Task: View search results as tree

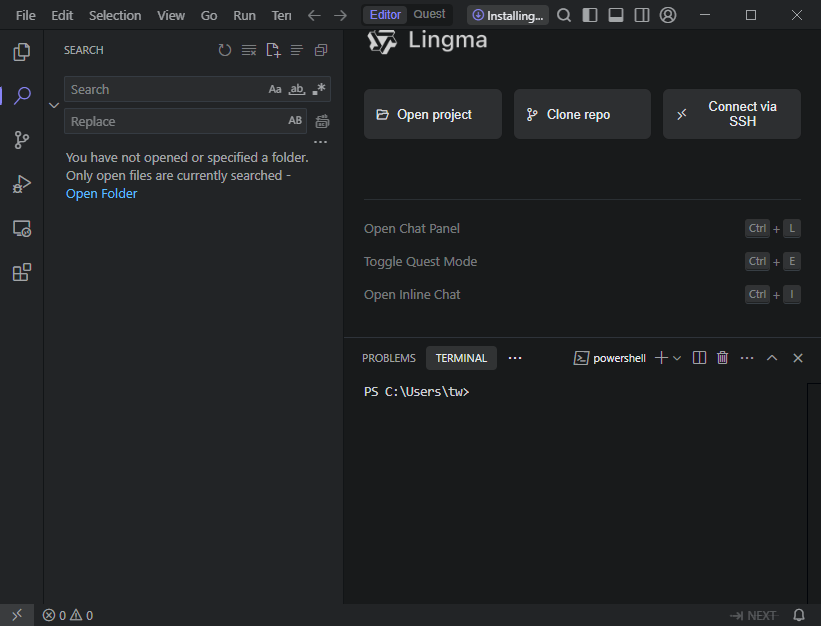Action: (297, 50)
